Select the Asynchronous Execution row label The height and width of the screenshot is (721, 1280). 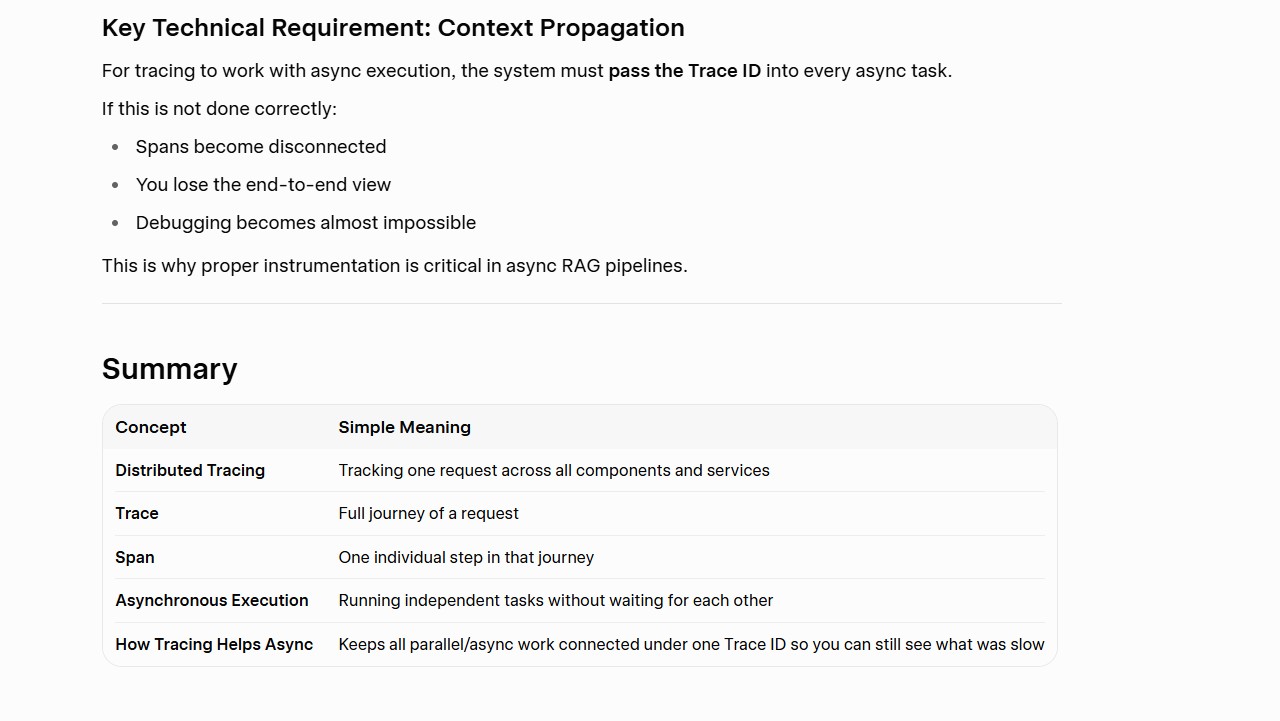pyautogui.click(x=212, y=600)
